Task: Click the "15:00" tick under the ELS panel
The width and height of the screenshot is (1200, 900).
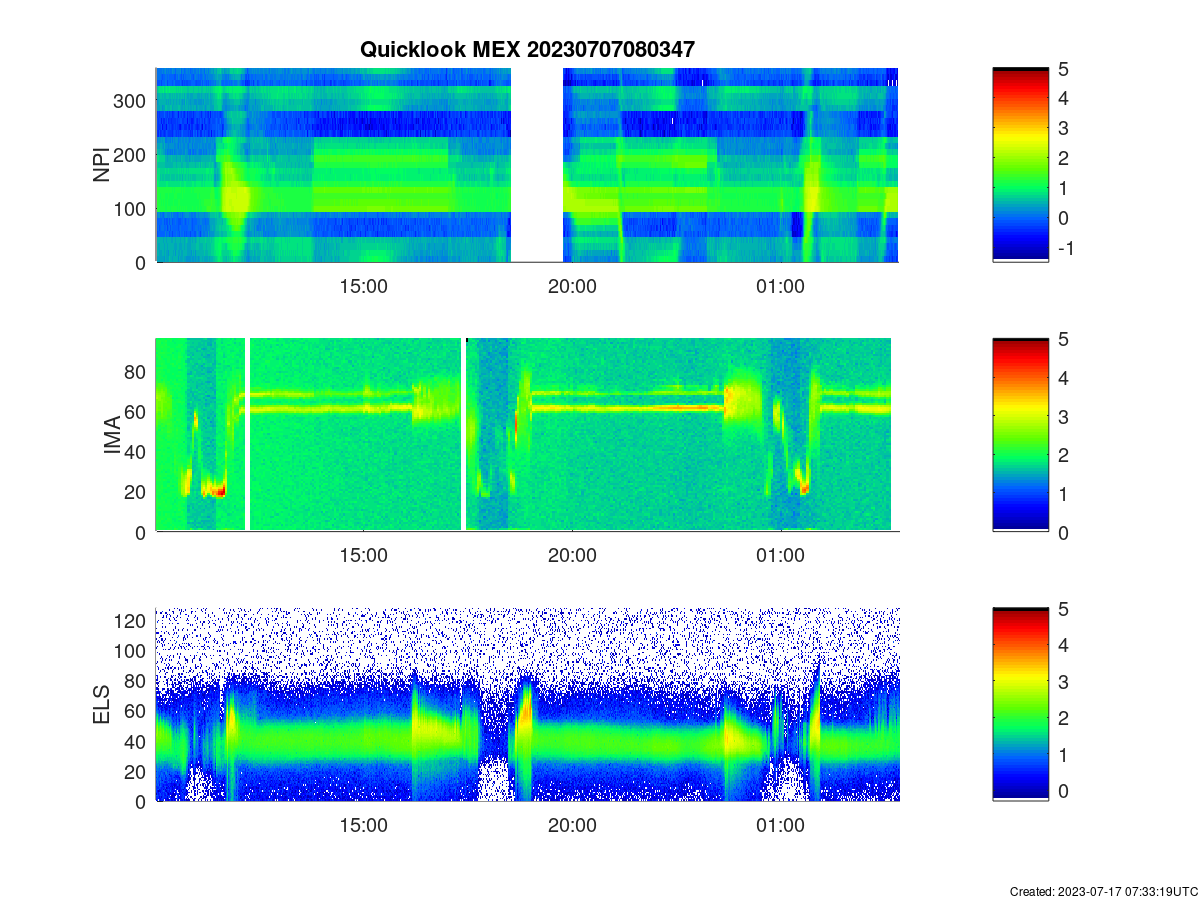Action: (364, 826)
